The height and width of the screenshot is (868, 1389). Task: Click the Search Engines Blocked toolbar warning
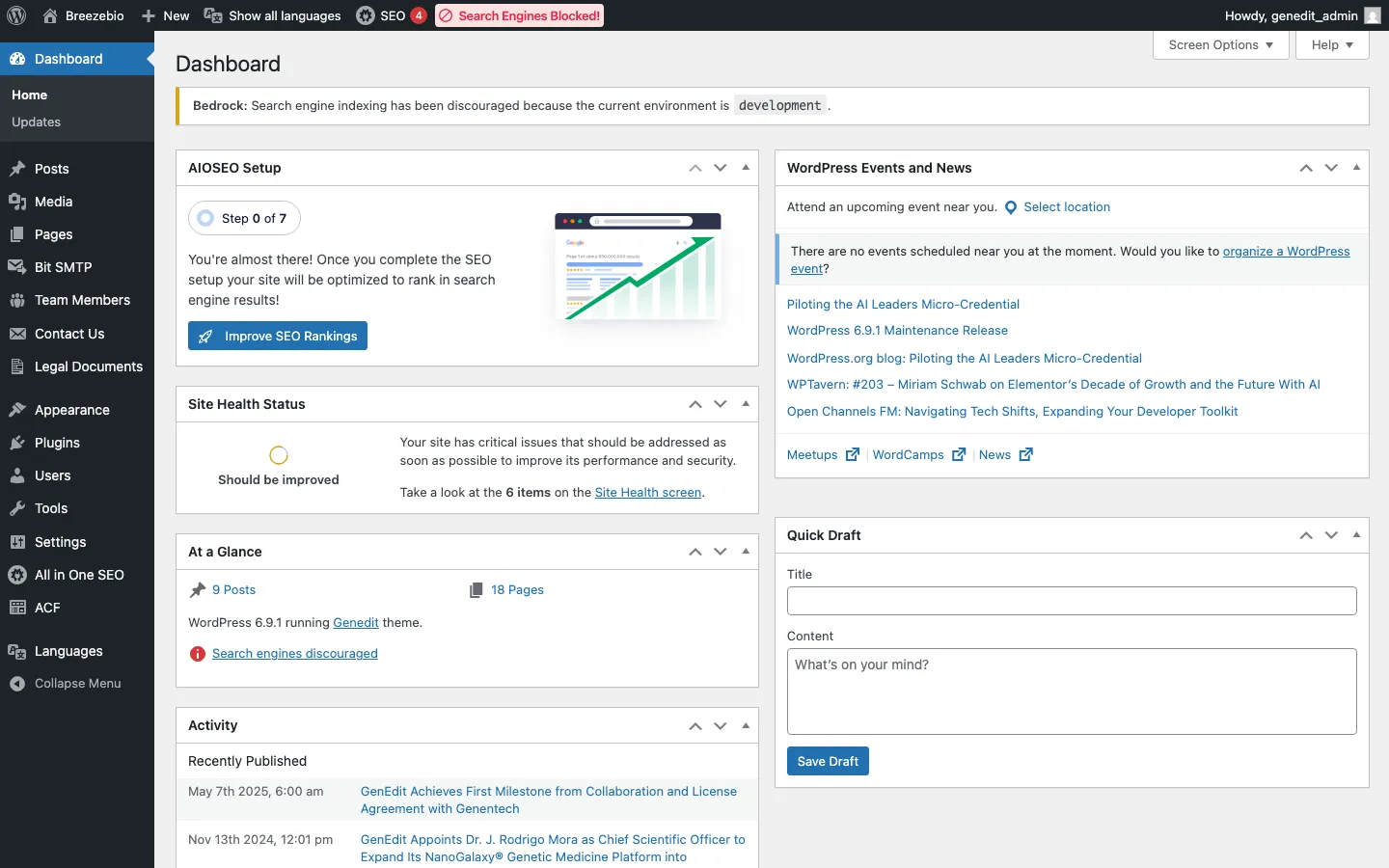pyautogui.click(x=519, y=15)
